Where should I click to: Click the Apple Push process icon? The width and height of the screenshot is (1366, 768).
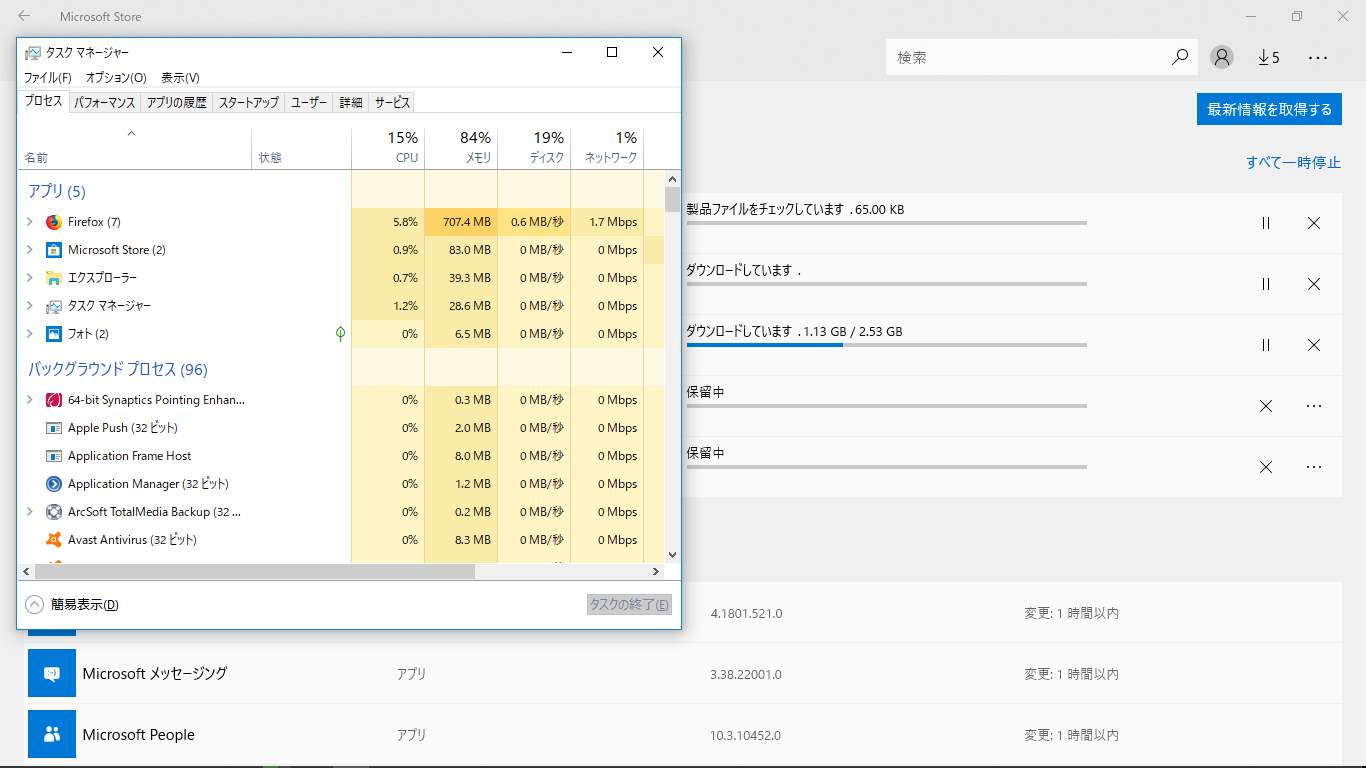coord(54,428)
